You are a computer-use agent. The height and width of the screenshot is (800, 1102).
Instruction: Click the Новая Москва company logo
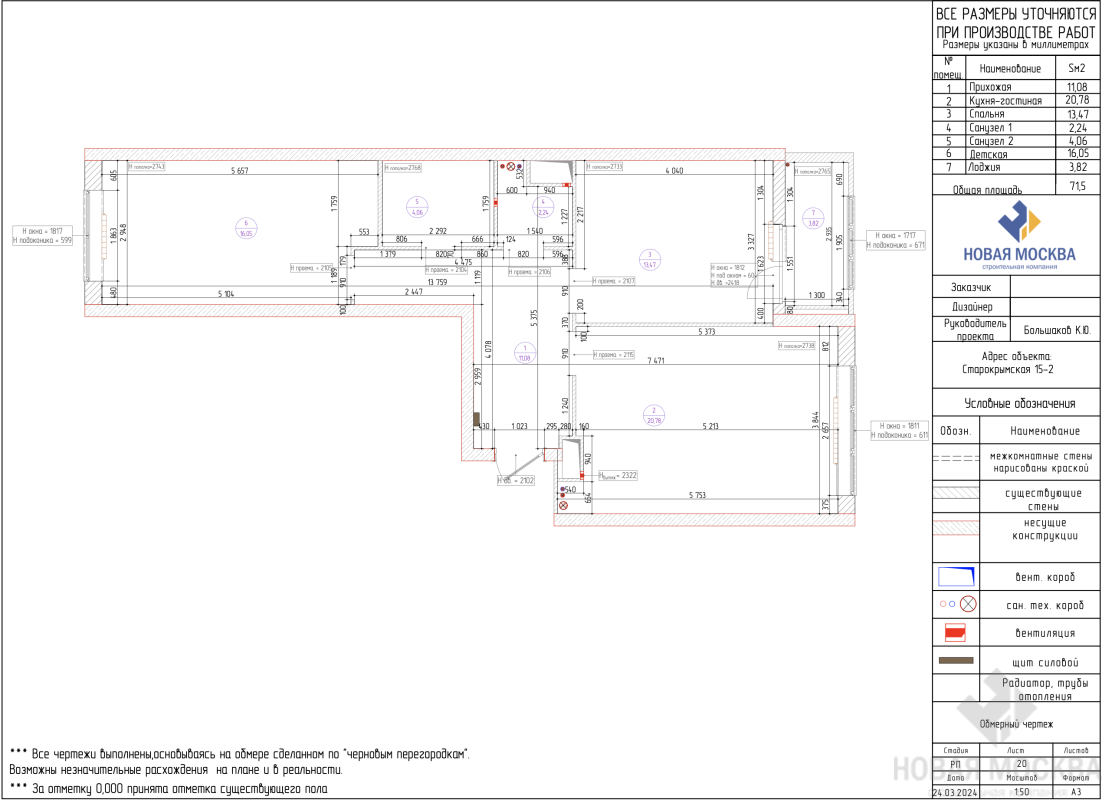pos(1015,234)
